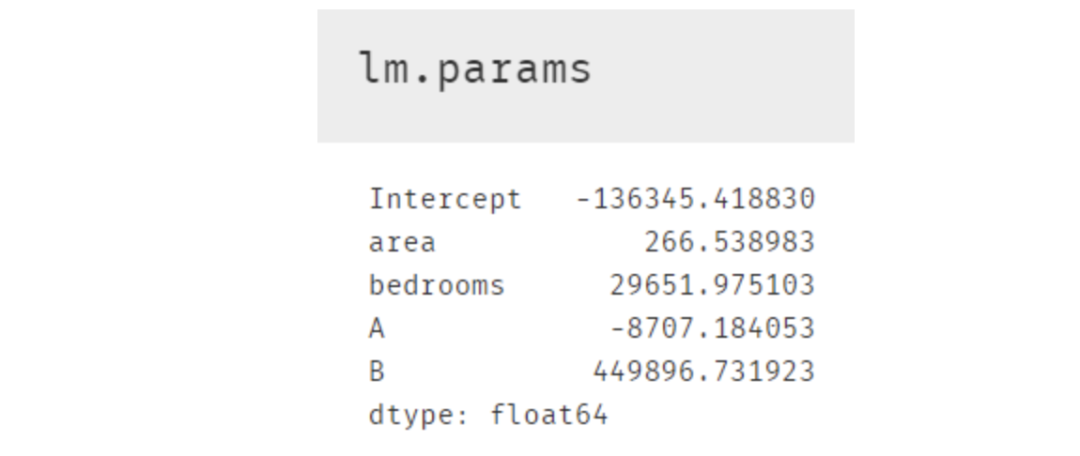Click the float64 text
This screenshot has width=1080, height=456.
(x=549, y=415)
